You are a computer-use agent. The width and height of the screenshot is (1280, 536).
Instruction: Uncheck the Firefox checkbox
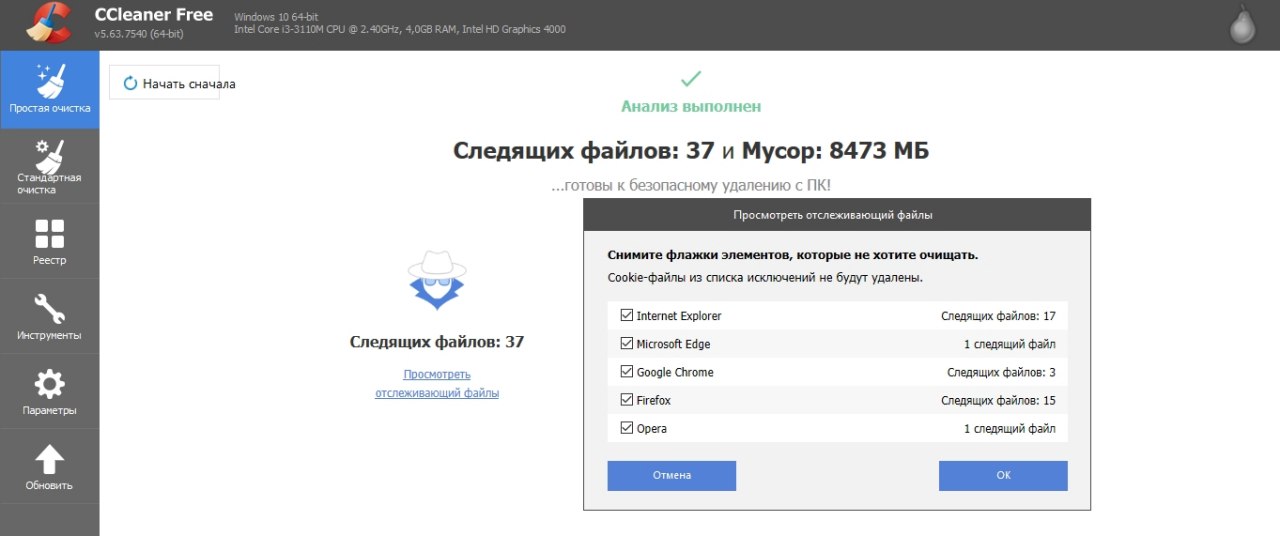pos(627,400)
